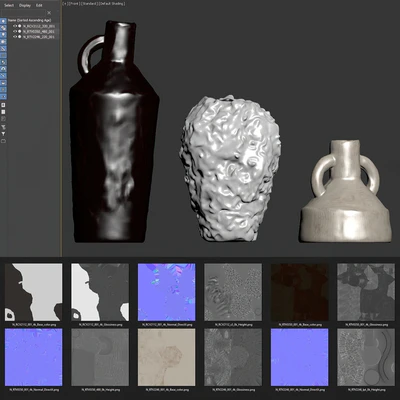Image resolution: width=400 pixels, height=400 pixels.
Task: Toggle the Display Cameras filter icon
Action: click(x=3, y=42)
